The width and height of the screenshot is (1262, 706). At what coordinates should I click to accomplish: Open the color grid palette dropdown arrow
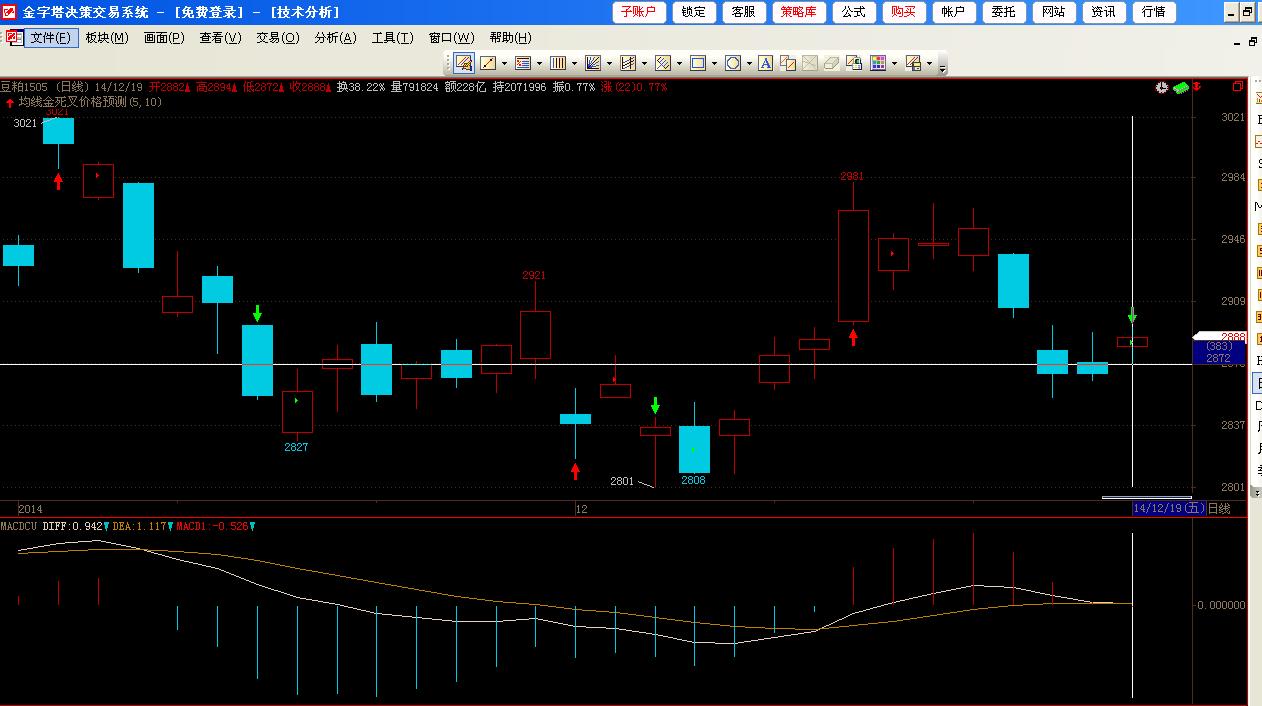click(894, 64)
